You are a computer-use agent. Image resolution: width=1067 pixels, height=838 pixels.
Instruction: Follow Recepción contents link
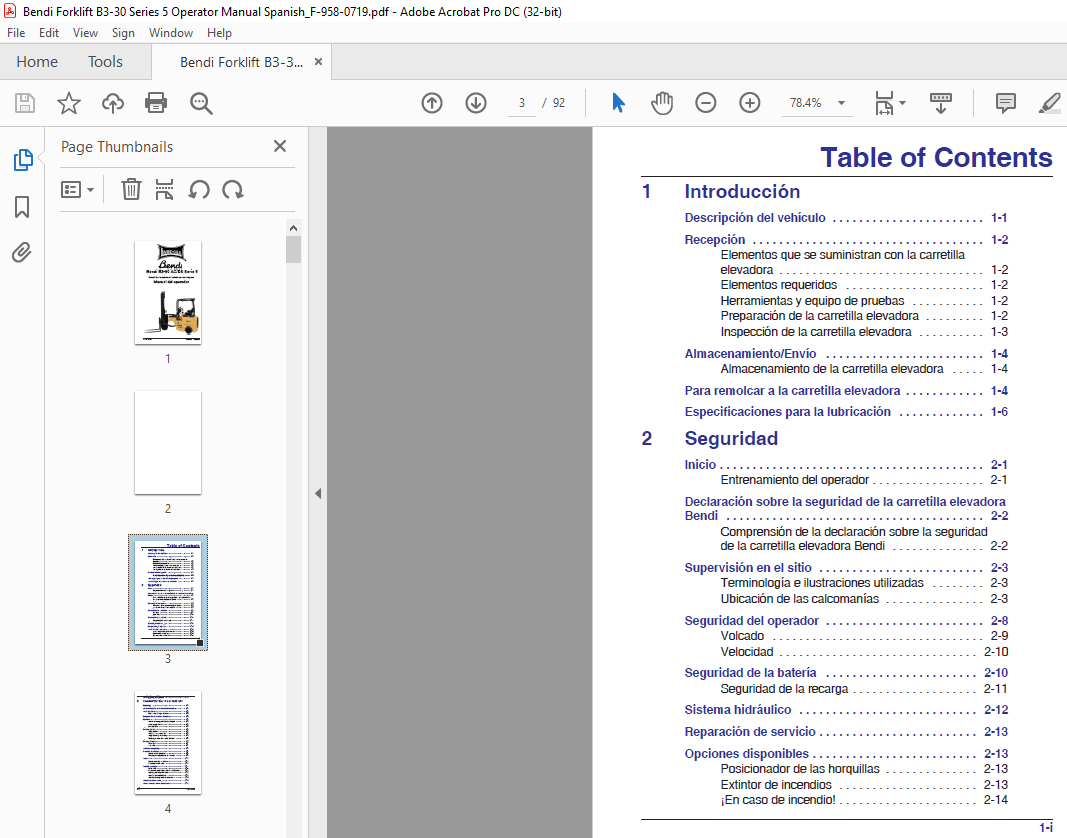point(715,240)
